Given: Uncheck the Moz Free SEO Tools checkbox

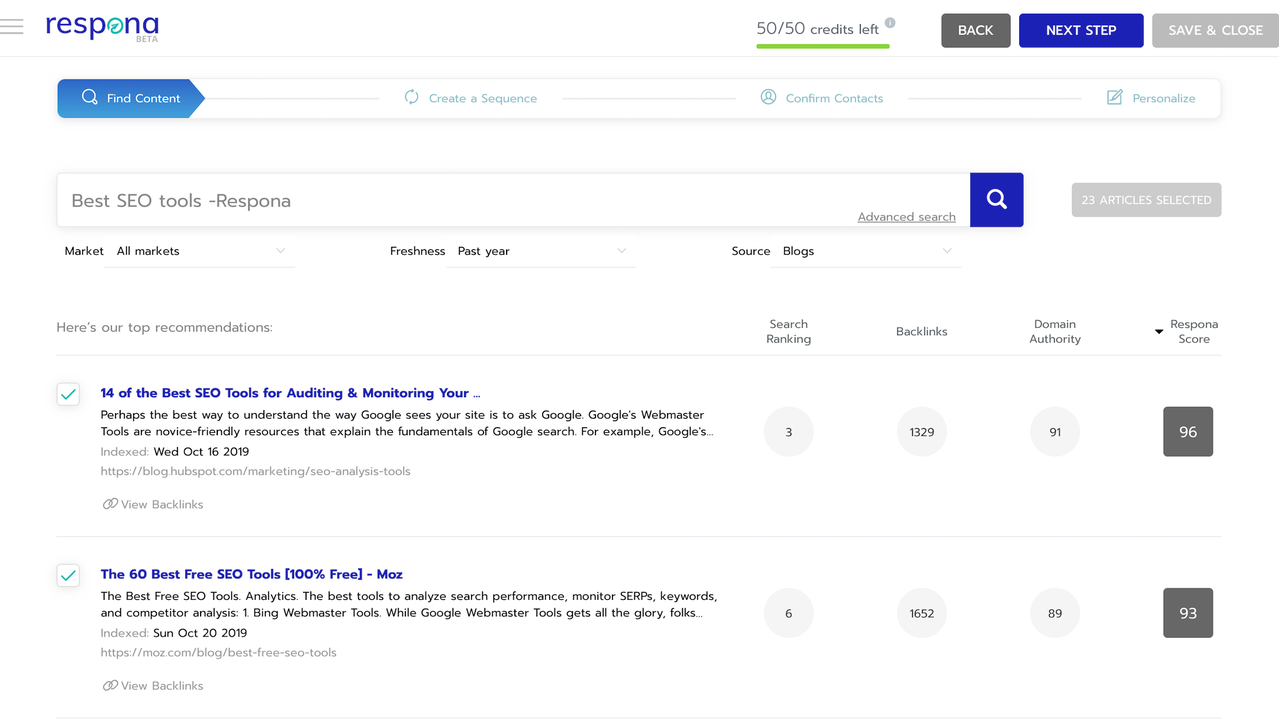Looking at the screenshot, I should coord(68,575).
